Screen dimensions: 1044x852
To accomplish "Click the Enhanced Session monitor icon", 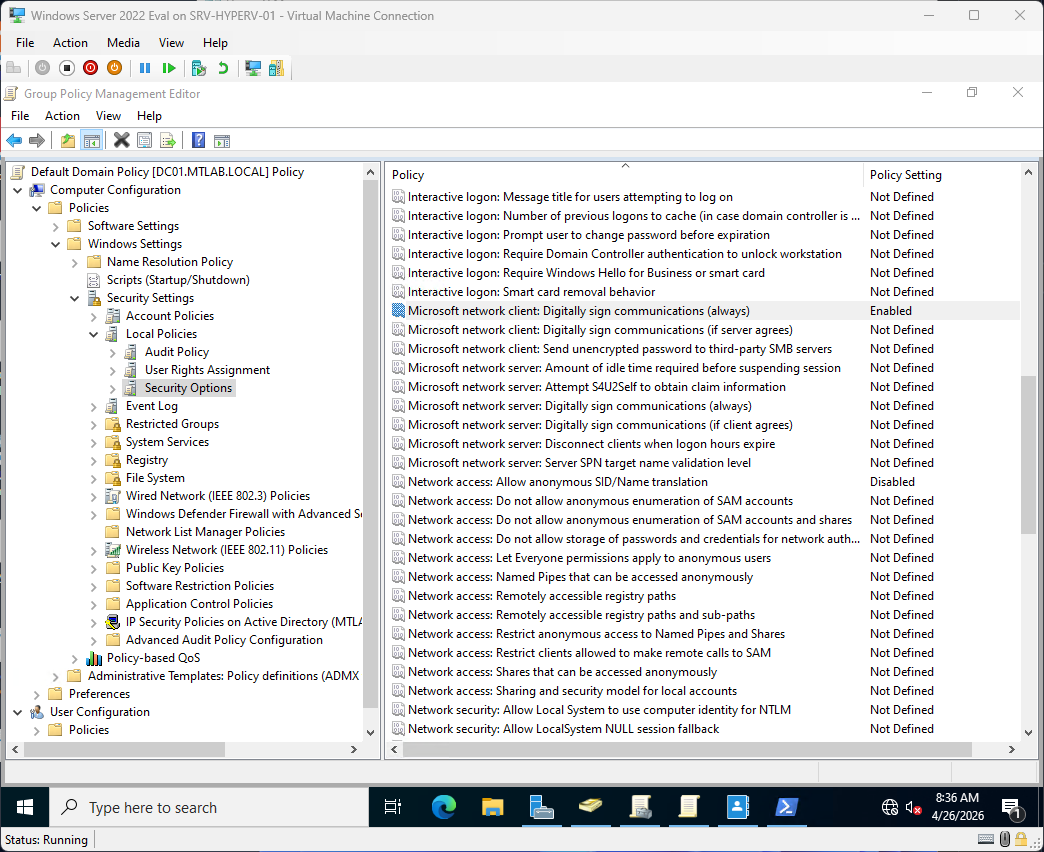I will (x=253, y=68).
